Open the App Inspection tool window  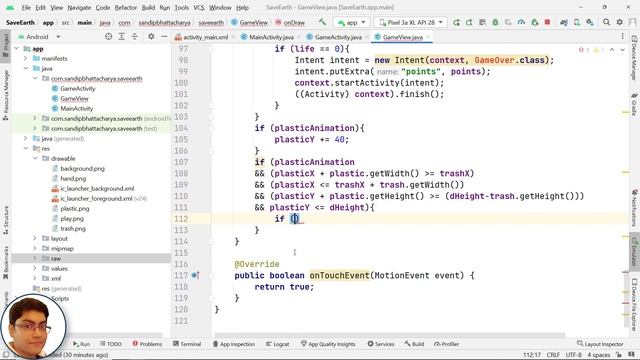pos(234,344)
